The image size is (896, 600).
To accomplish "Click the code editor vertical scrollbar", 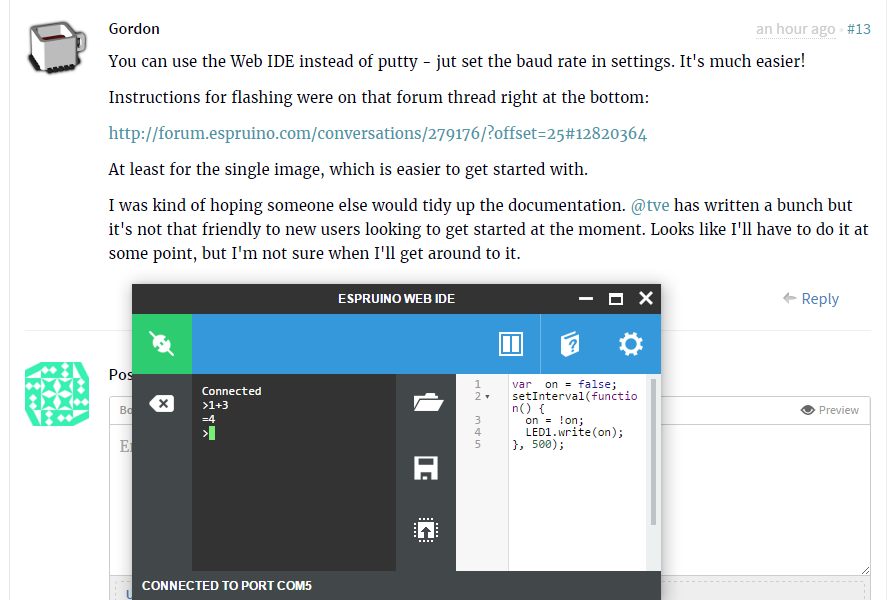I will (653, 451).
